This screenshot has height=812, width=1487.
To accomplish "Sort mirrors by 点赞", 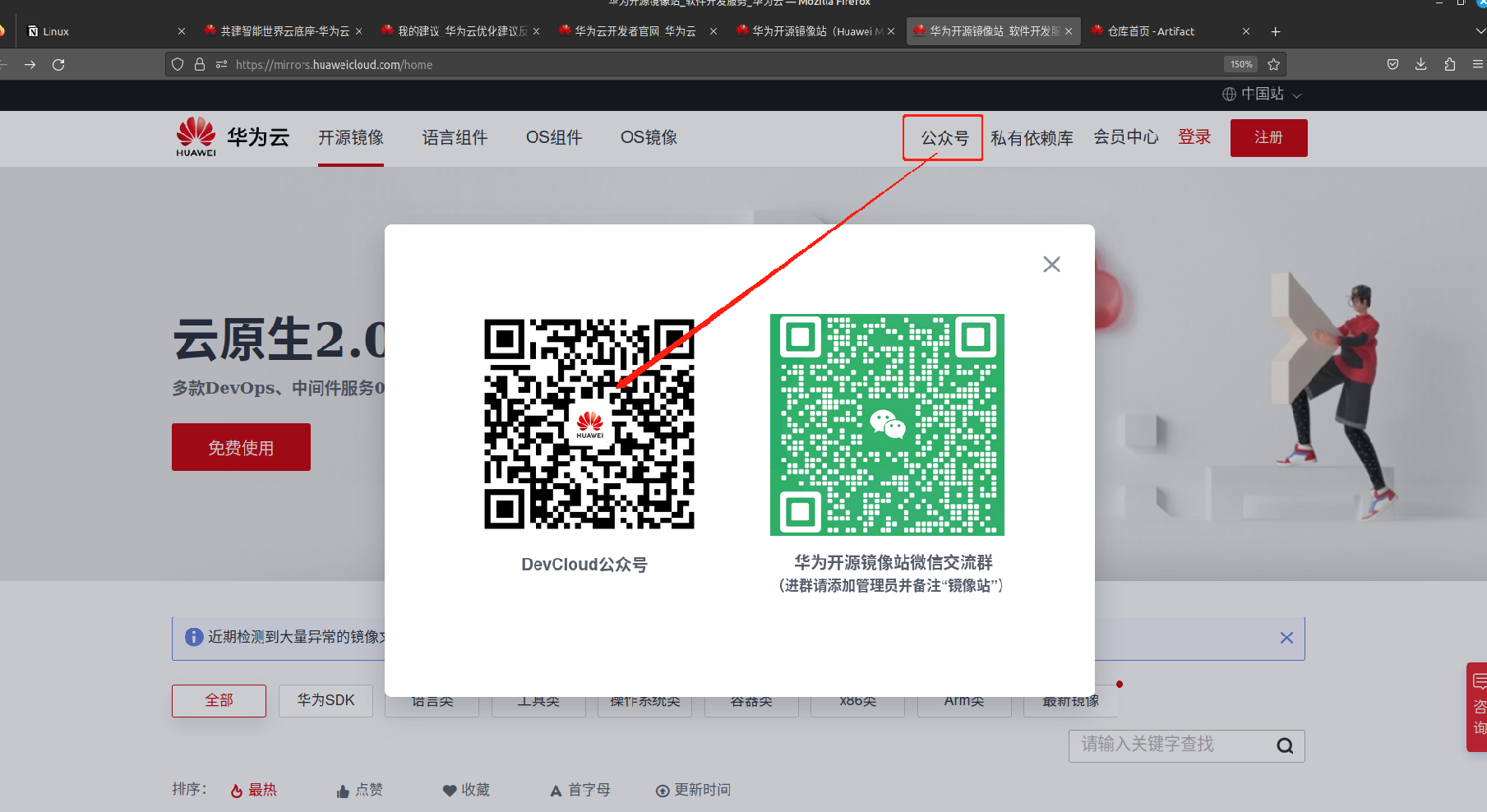I will coord(360,790).
